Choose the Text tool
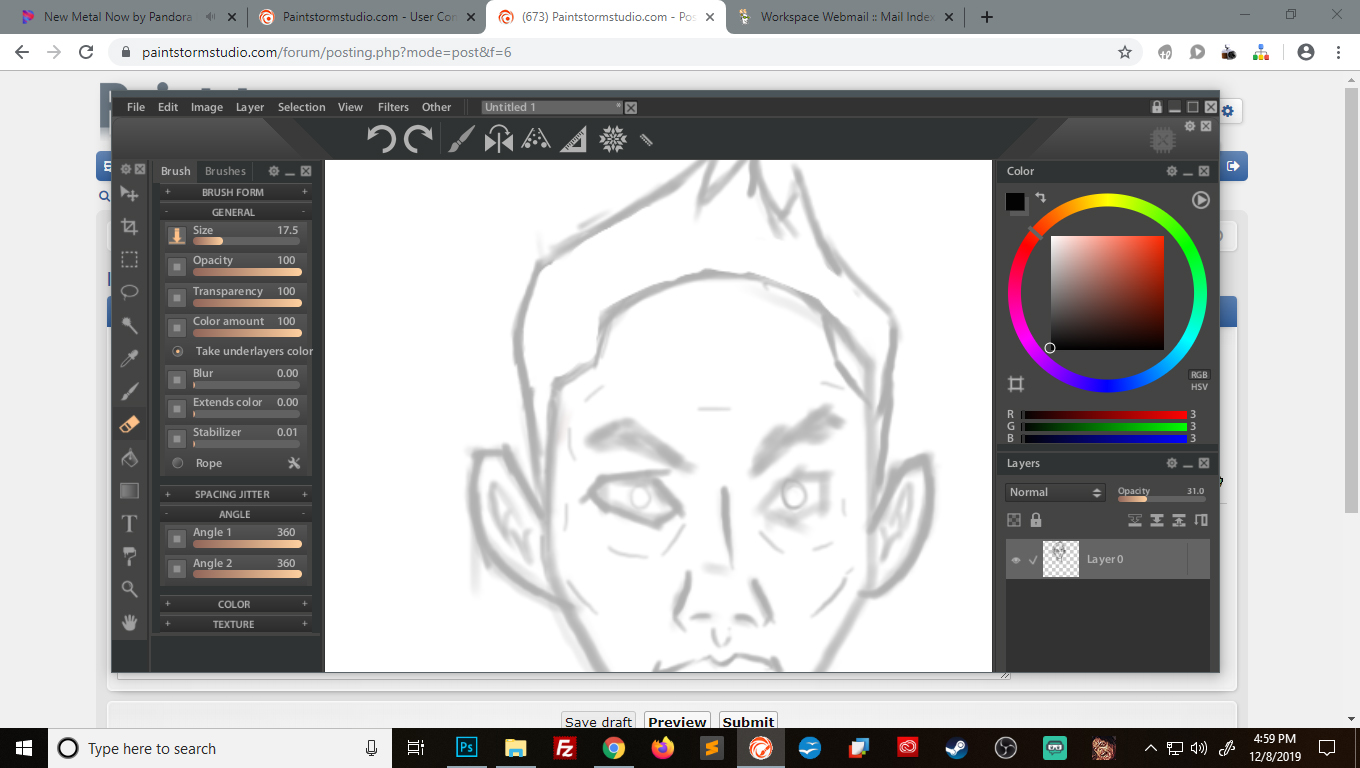This screenshot has width=1360, height=768. tap(129, 523)
